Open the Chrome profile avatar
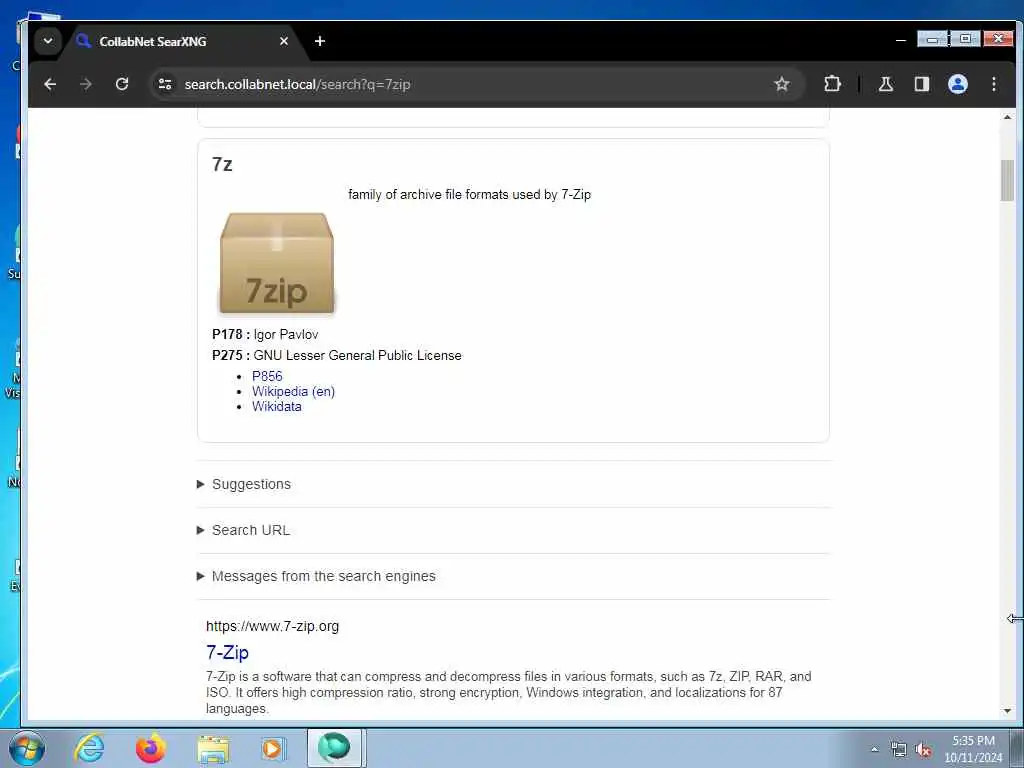The image size is (1024, 768). (x=957, y=84)
